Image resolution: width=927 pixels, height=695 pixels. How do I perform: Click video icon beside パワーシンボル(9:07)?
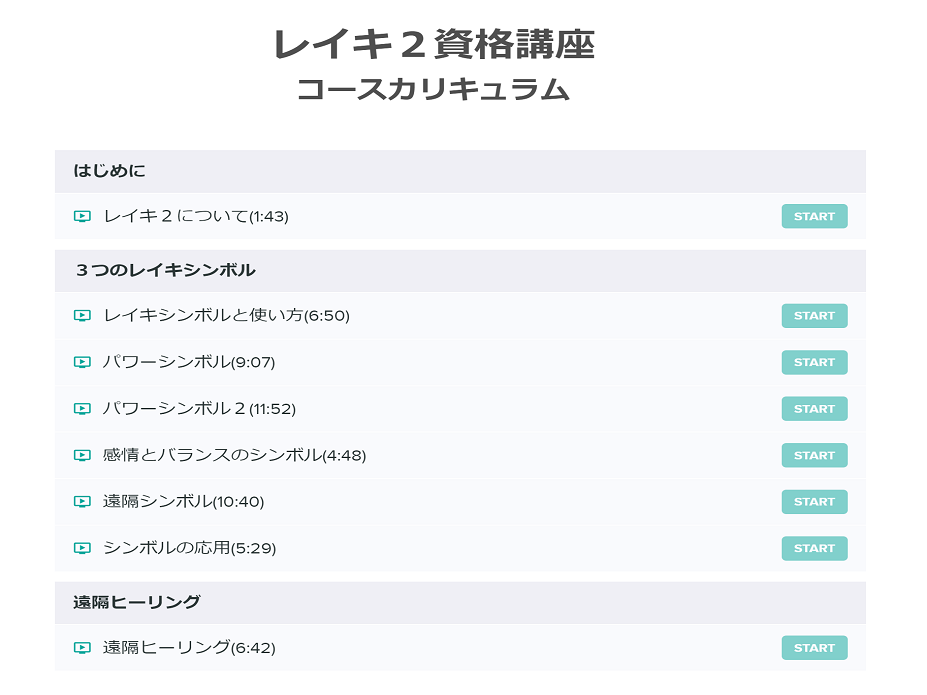coord(82,362)
